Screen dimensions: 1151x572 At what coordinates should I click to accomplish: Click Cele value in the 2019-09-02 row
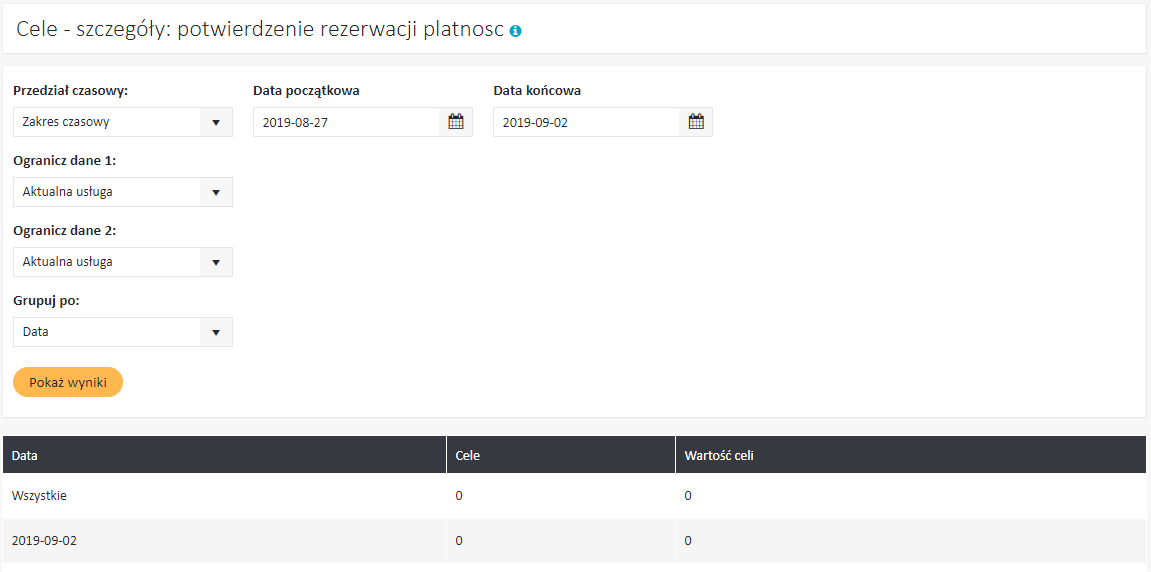point(459,541)
